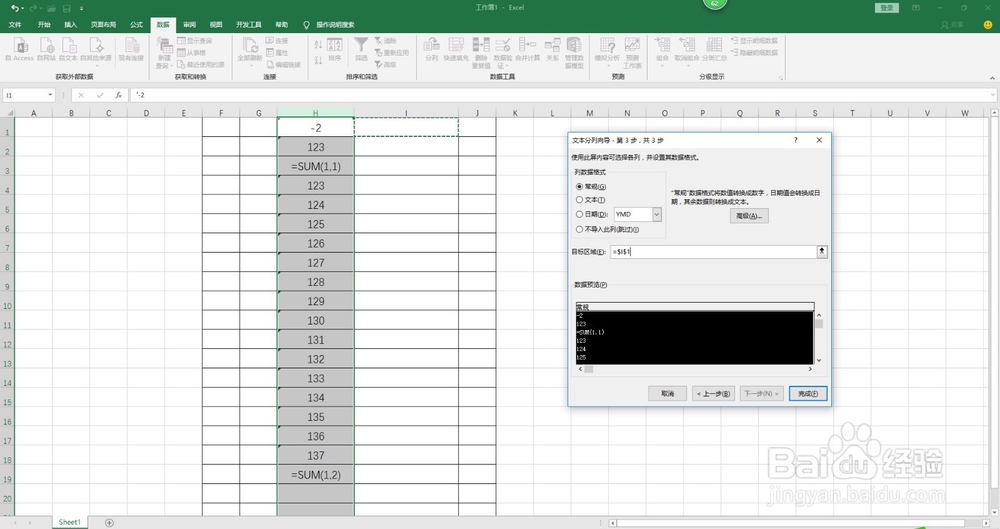Select the 文本(T) radio button
1000x529 pixels.
579,200
